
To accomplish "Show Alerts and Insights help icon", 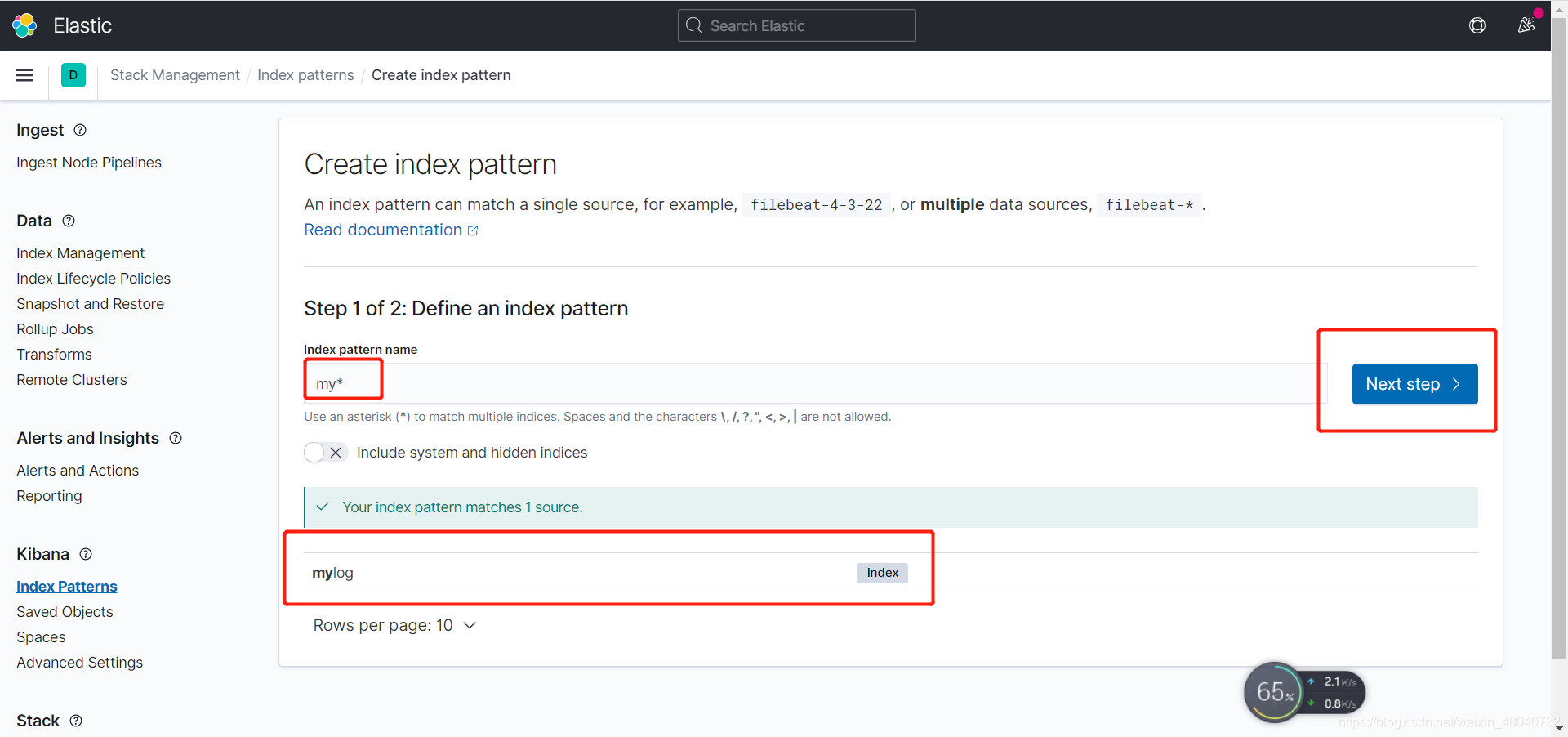I will coord(176,438).
